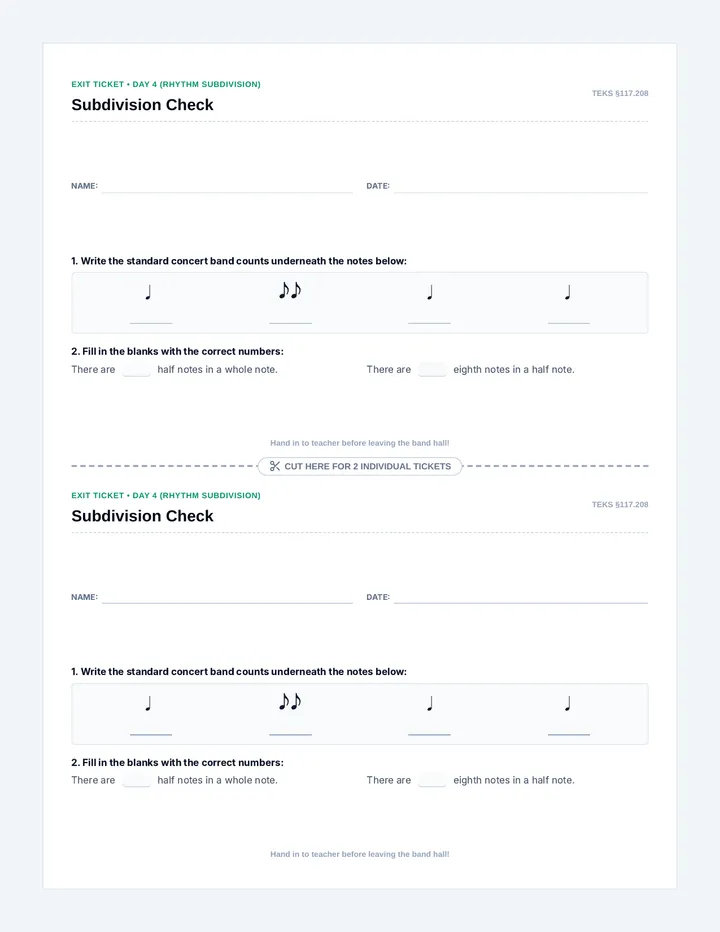The image size is (720, 932).
Task: Click the eighth notes blank in bottom ticket
Action: point(432,780)
